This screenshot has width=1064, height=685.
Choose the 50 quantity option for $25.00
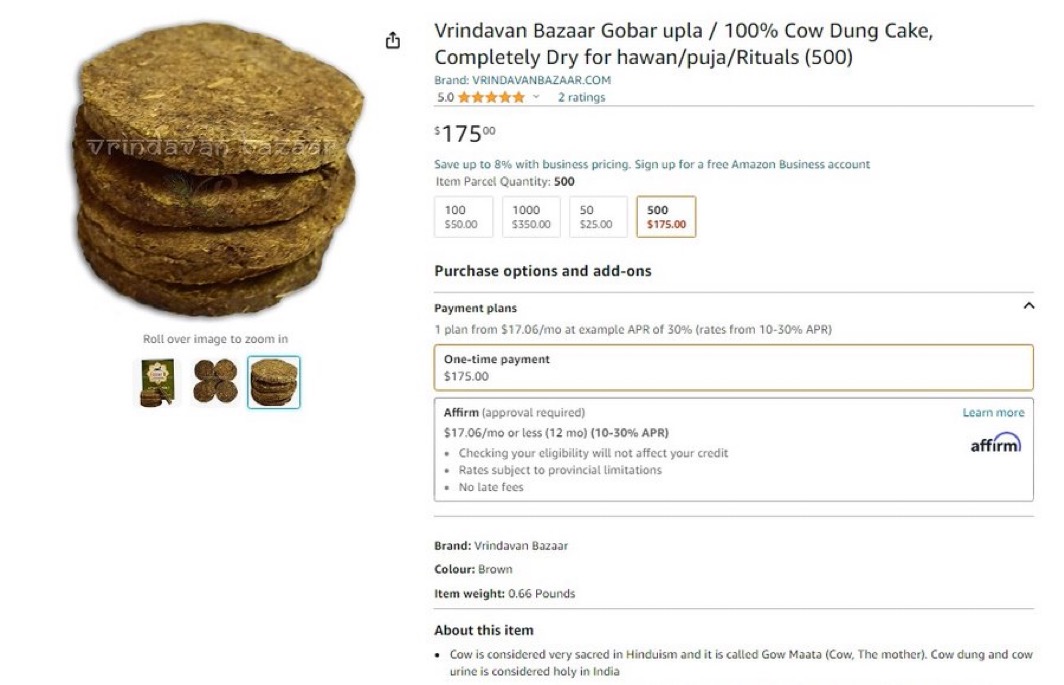pyautogui.click(x=598, y=217)
